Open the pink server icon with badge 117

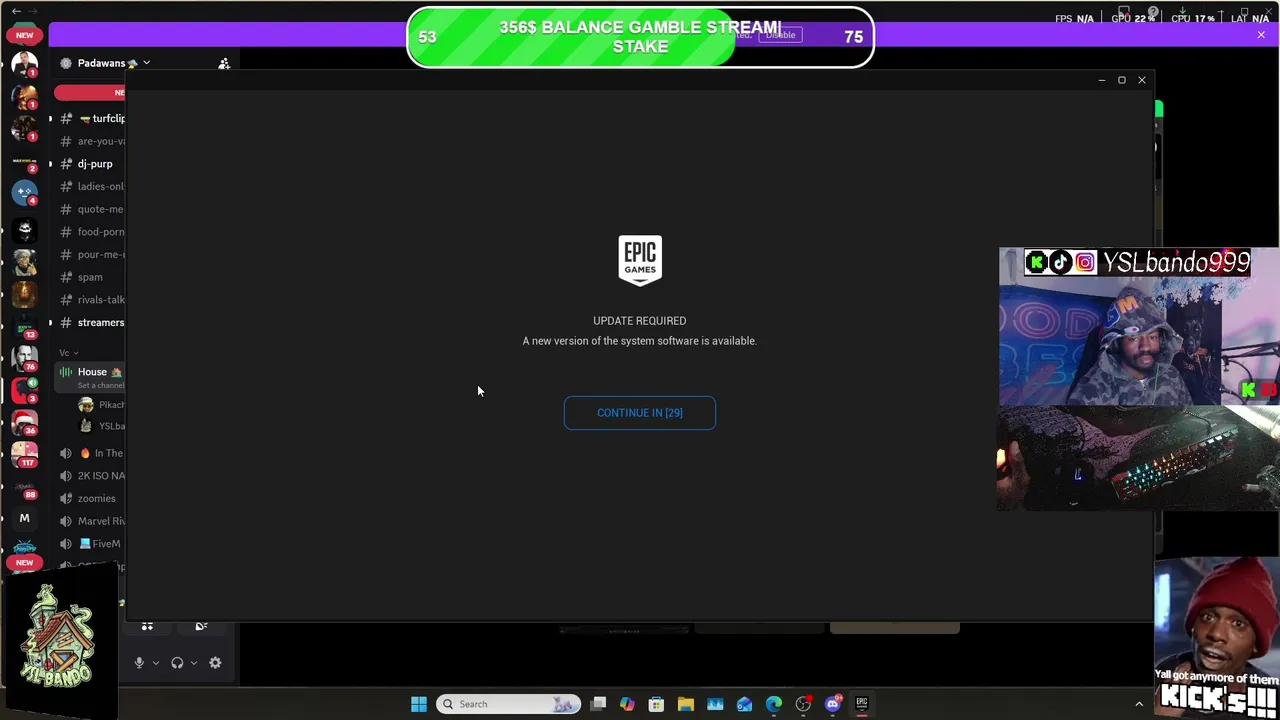(24, 454)
